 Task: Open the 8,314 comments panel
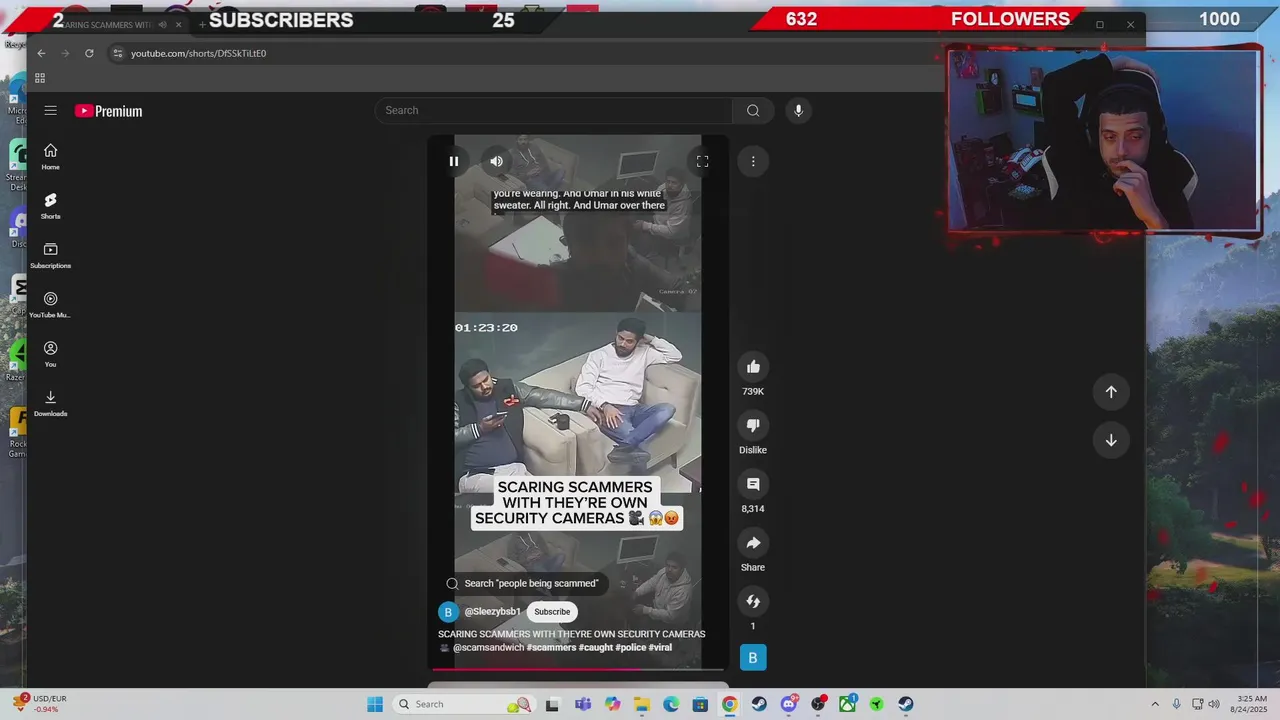pos(753,484)
